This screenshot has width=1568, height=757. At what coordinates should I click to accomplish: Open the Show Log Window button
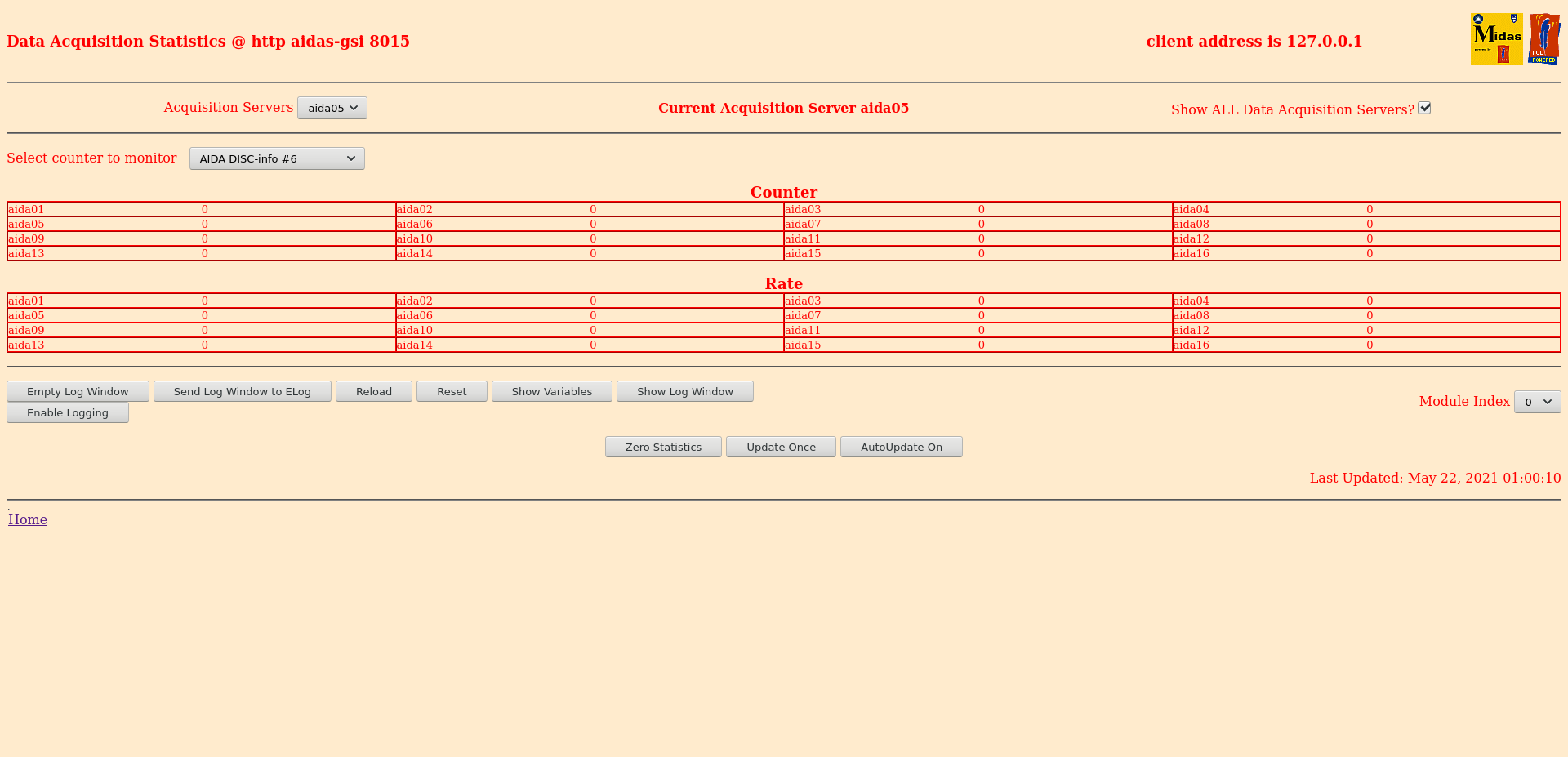coord(685,391)
